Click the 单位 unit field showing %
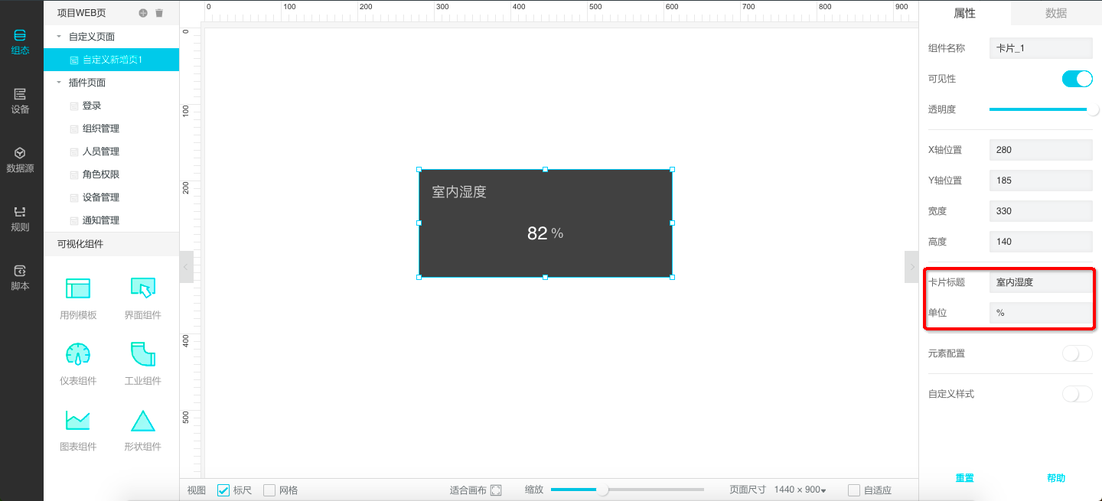 1041,313
